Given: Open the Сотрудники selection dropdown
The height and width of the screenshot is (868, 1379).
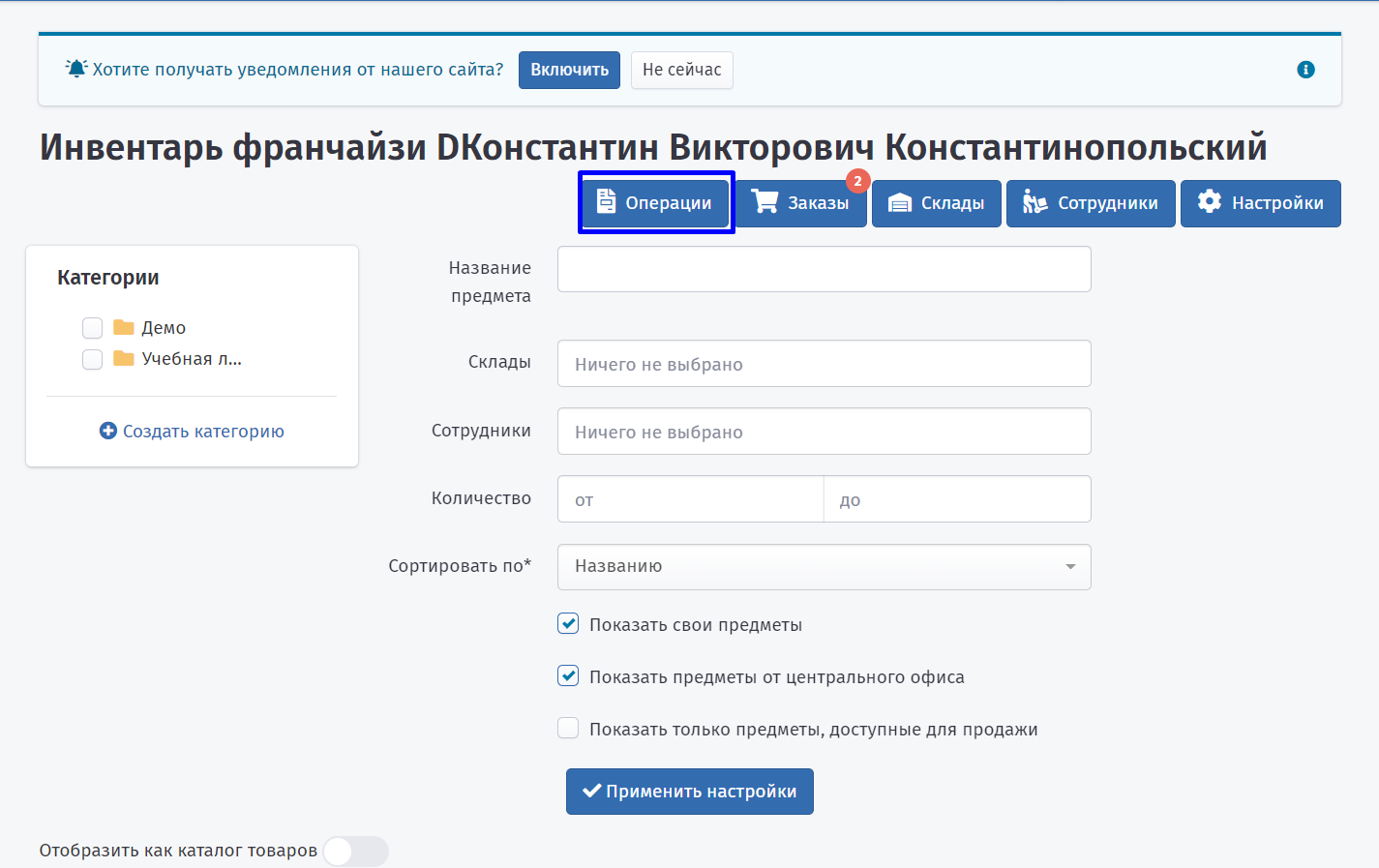Looking at the screenshot, I should [x=824, y=432].
